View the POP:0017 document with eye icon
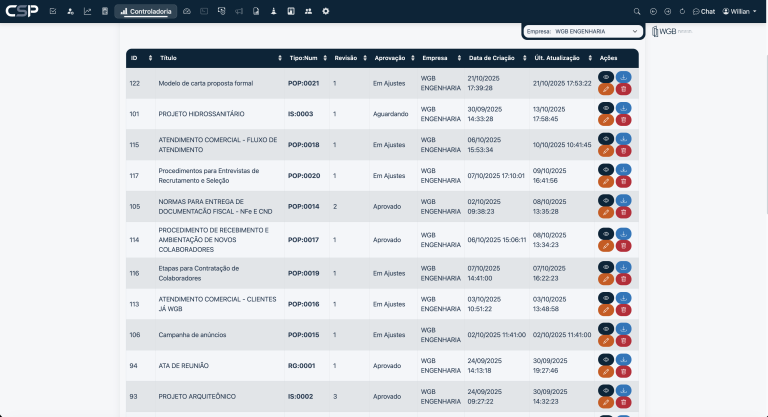This screenshot has height=417, width=768. click(x=606, y=234)
